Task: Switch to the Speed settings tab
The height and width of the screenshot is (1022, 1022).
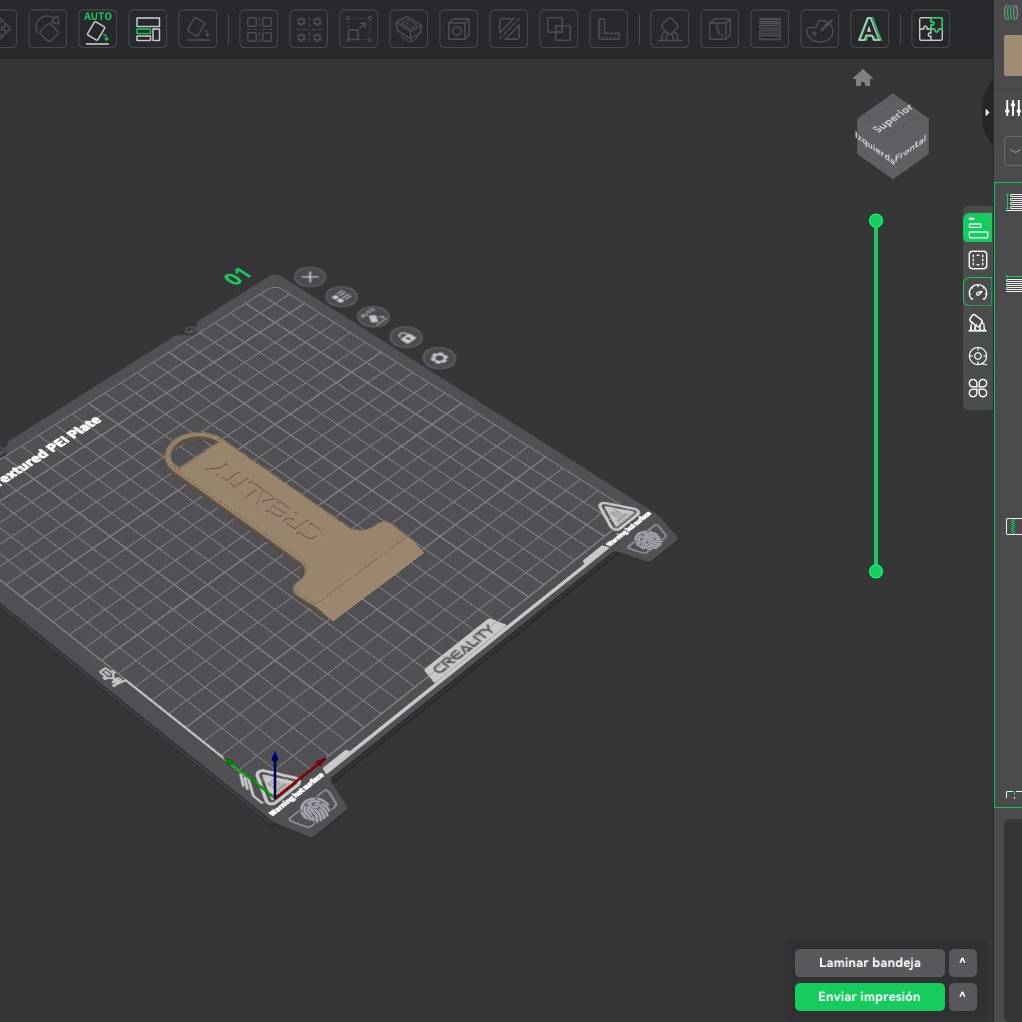Action: [x=978, y=292]
